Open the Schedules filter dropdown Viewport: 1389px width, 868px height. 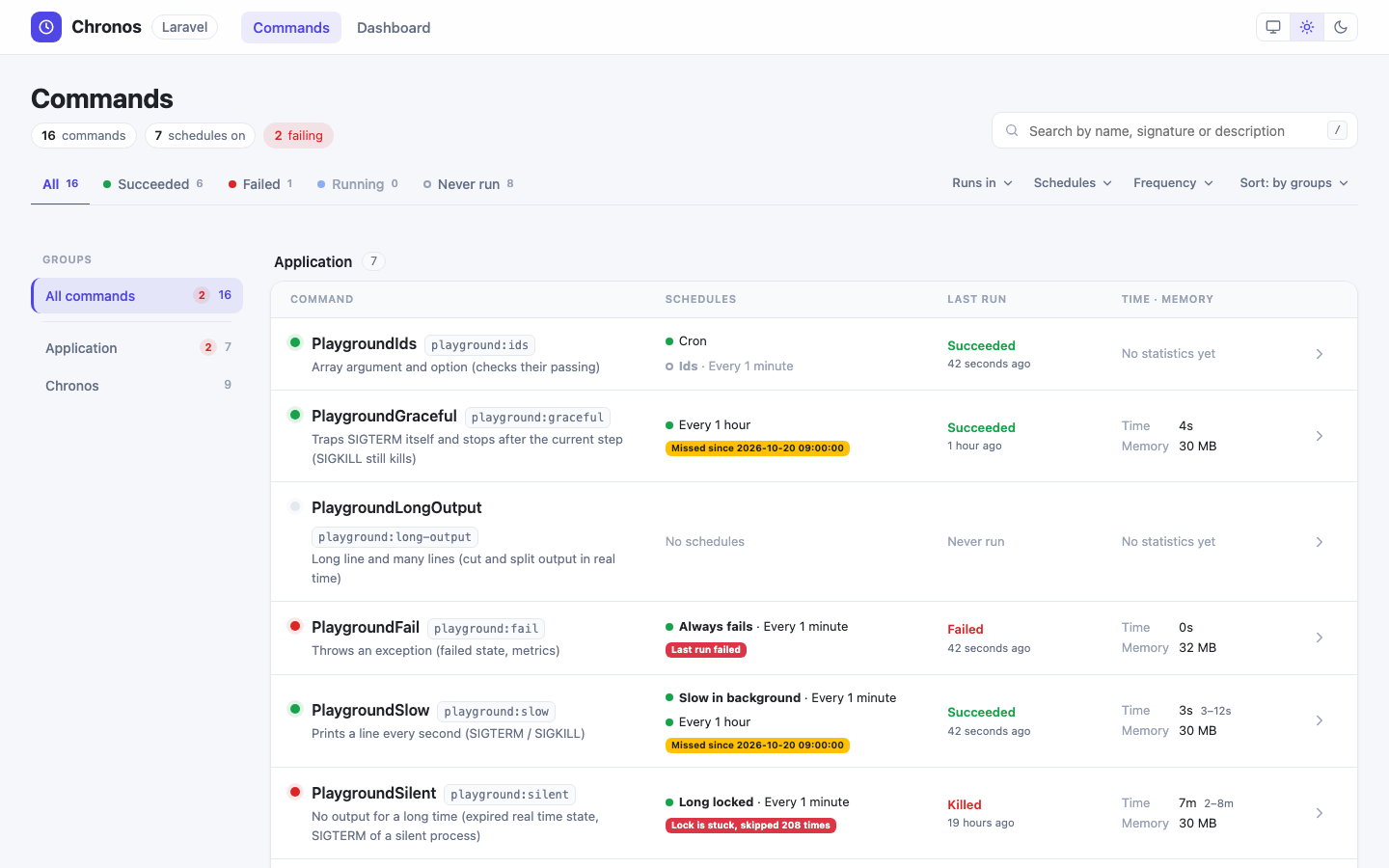click(x=1073, y=183)
